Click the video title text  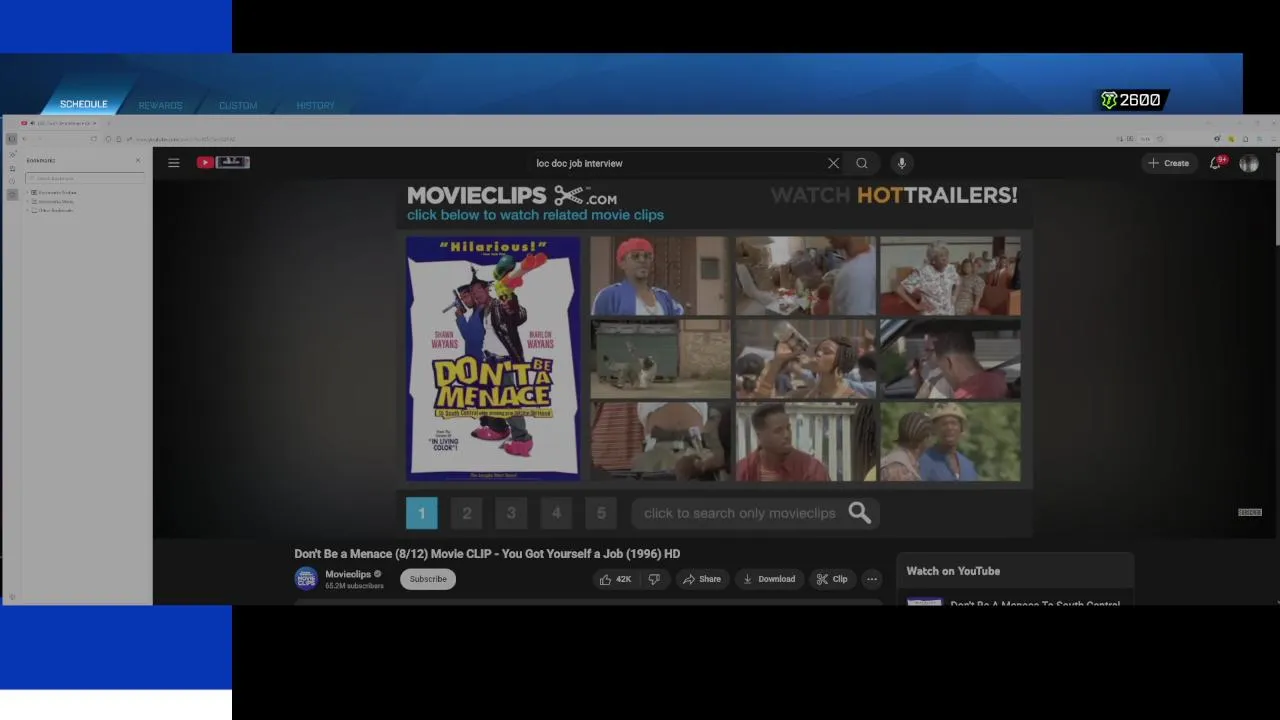click(x=487, y=553)
